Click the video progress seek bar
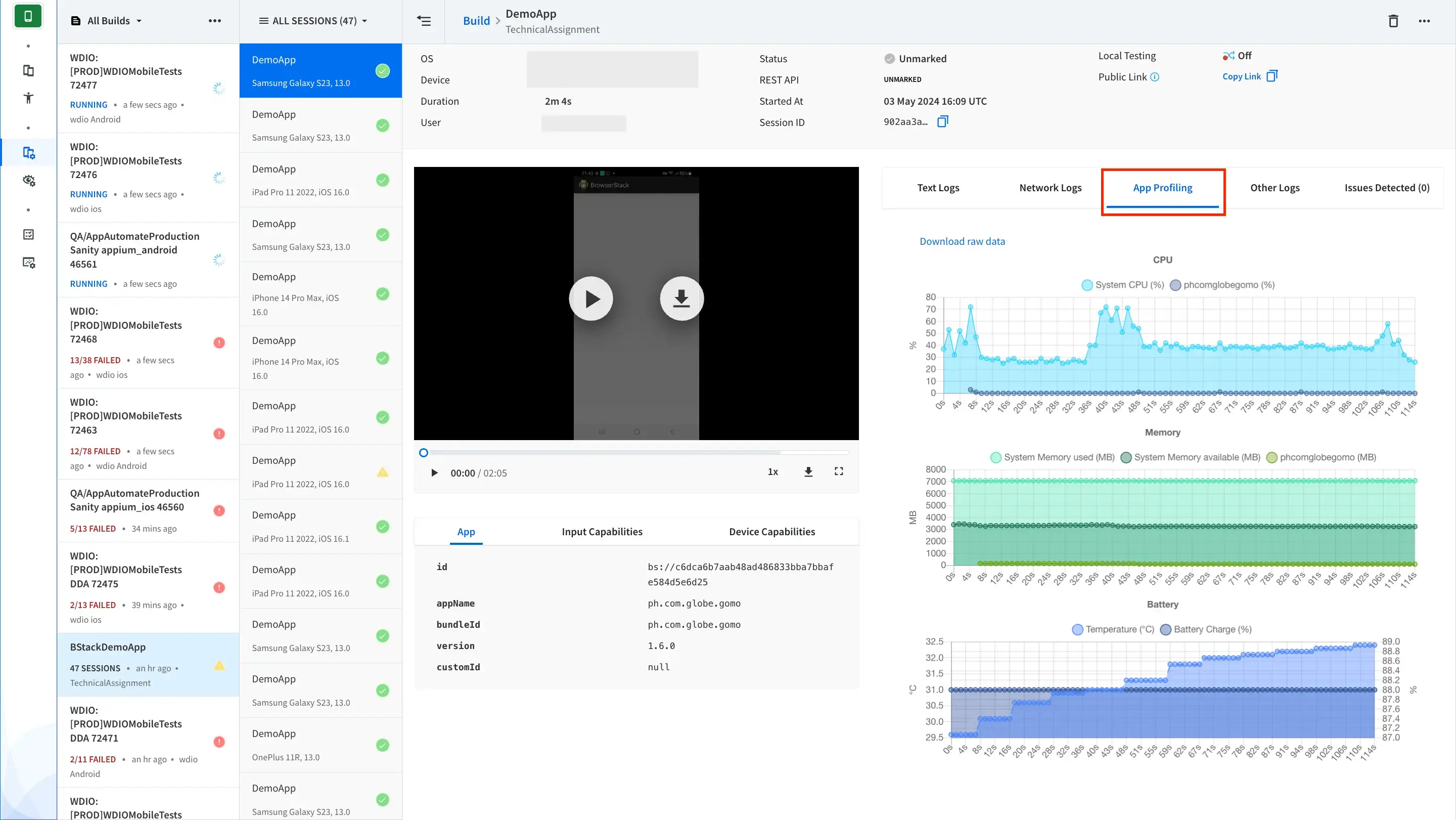Viewport: 1456px width, 820px height. click(x=636, y=452)
